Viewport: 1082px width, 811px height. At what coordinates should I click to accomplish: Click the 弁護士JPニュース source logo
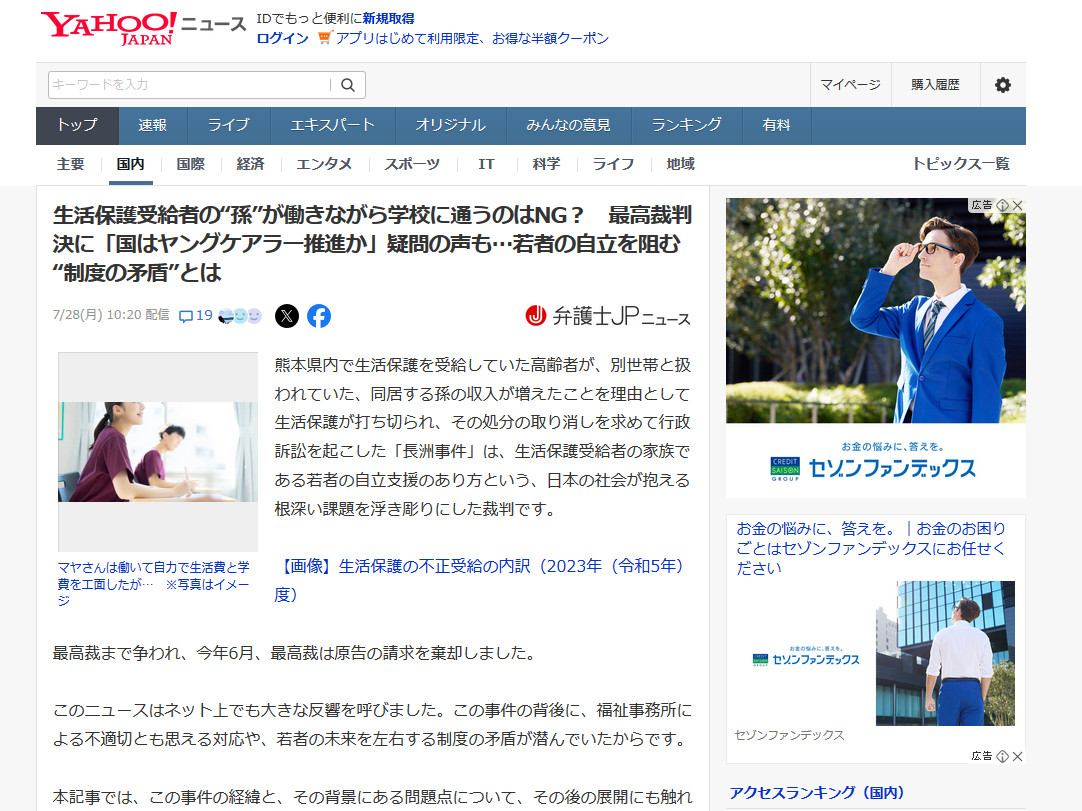pos(607,316)
